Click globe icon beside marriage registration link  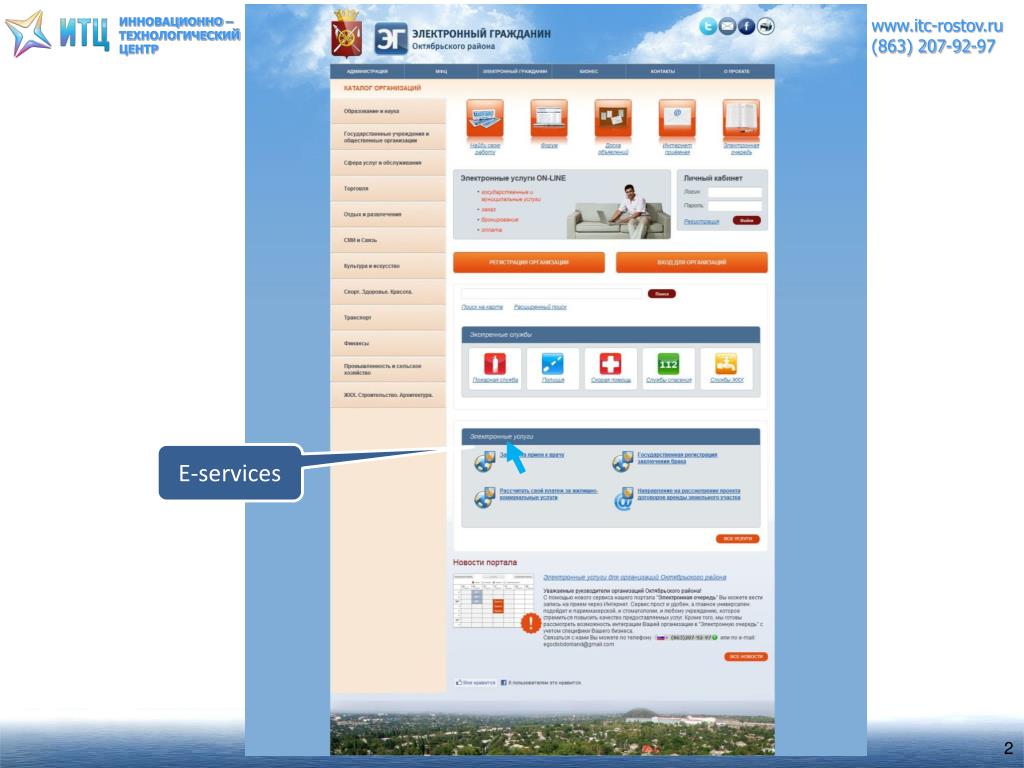tap(622, 461)
